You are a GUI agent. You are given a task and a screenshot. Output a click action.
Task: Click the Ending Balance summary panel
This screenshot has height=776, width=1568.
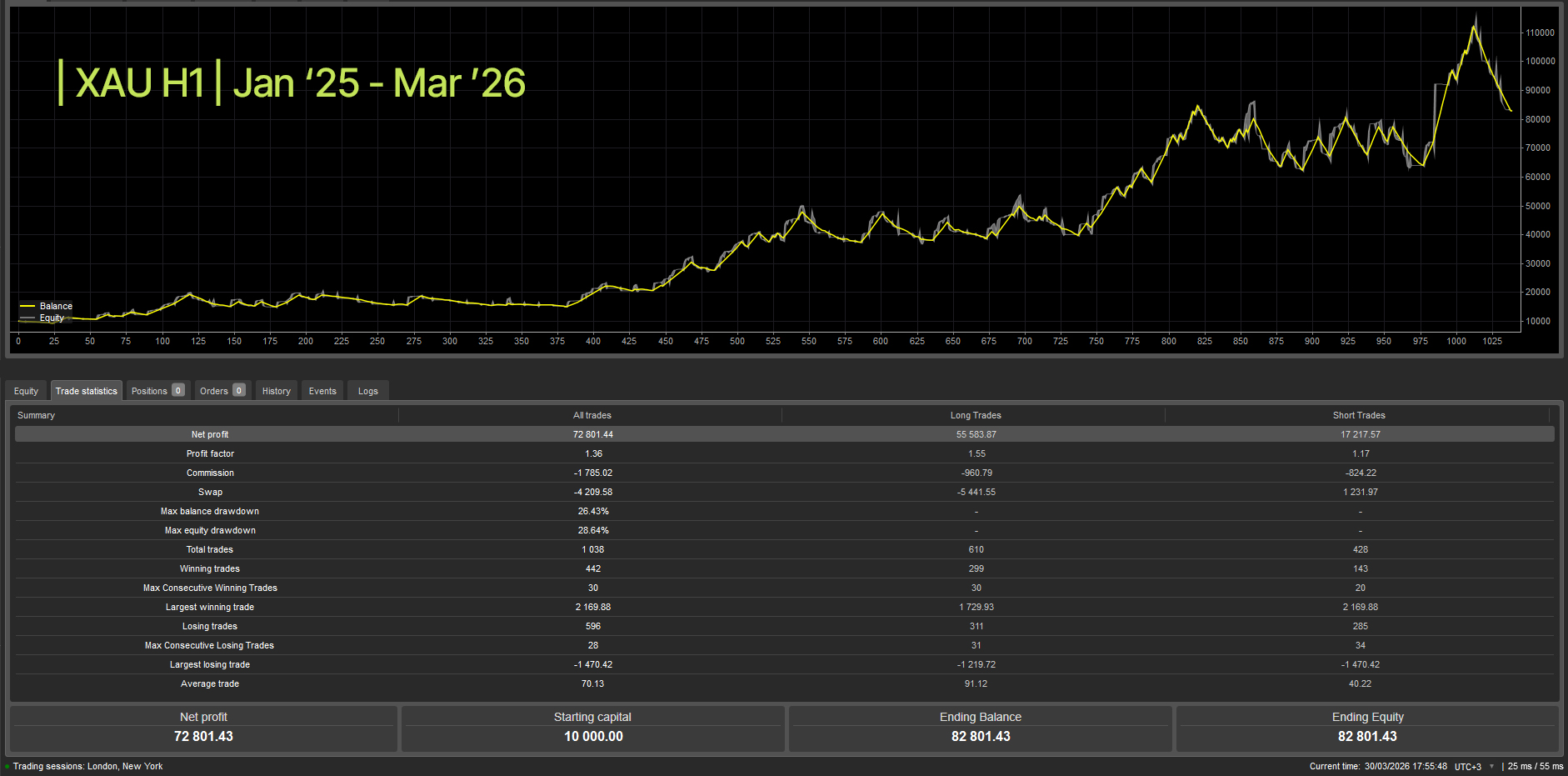[980, 727]
